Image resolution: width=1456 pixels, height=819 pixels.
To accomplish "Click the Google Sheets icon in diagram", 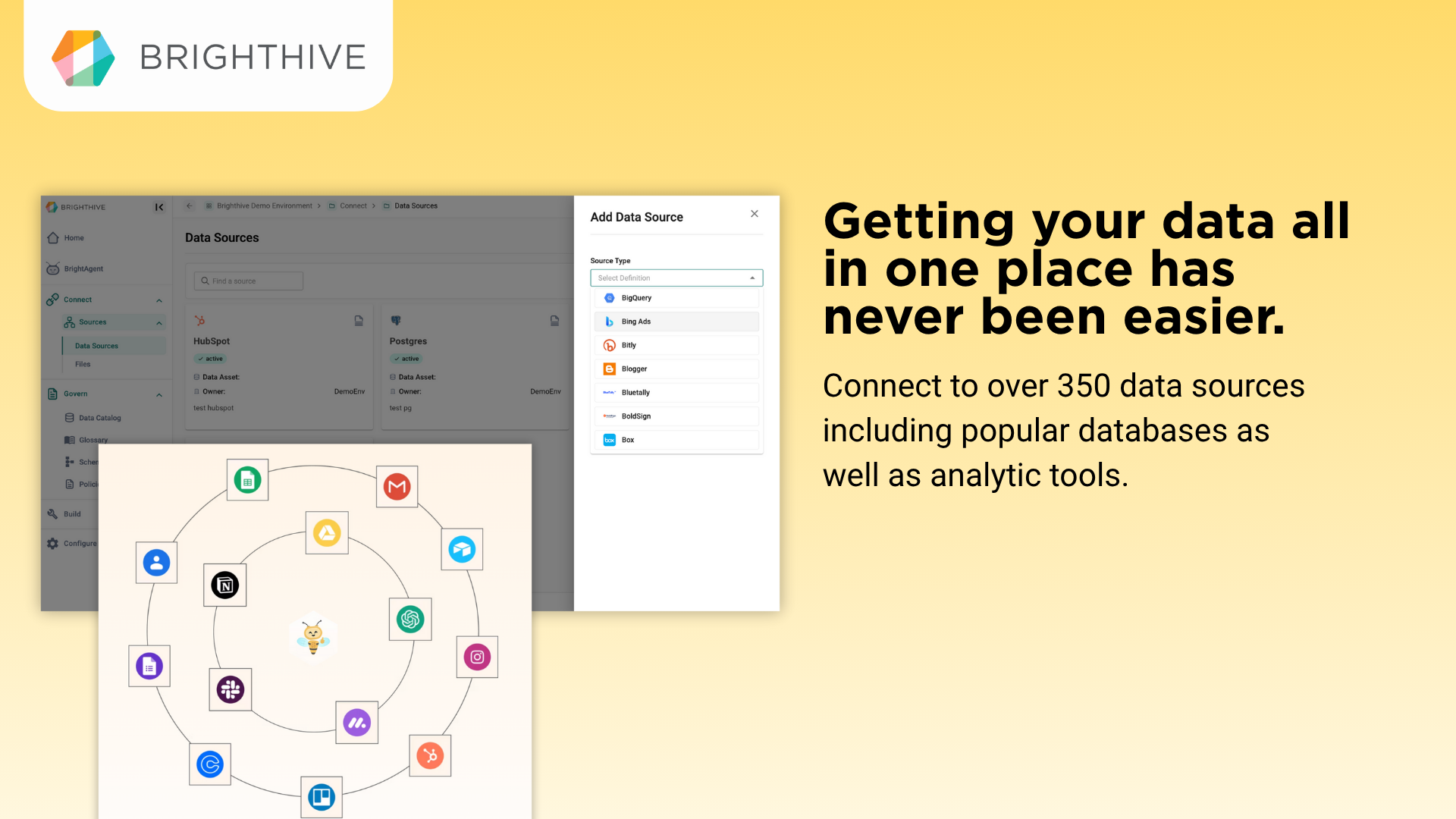I will click(247, 480).
